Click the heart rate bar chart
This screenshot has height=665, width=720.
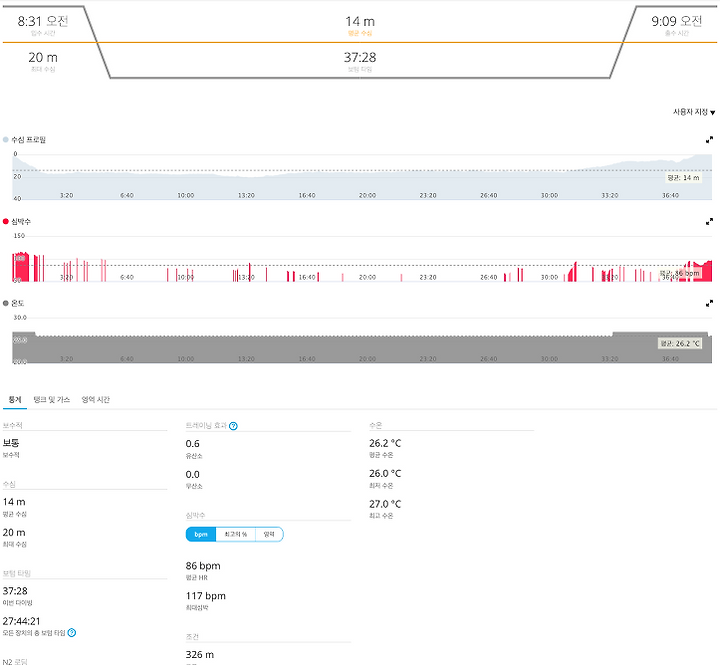click(362, 259)
